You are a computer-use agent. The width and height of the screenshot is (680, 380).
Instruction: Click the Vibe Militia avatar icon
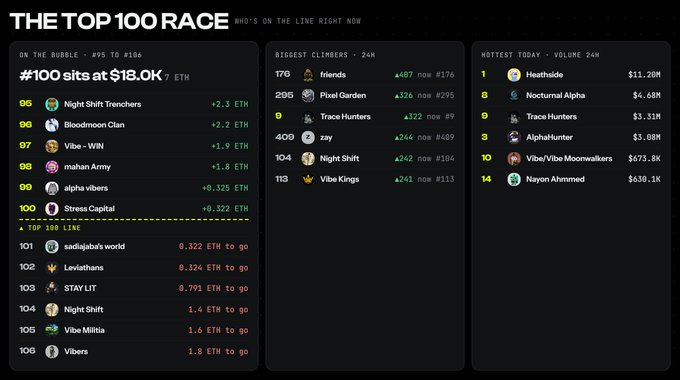[x=52, y=330]
